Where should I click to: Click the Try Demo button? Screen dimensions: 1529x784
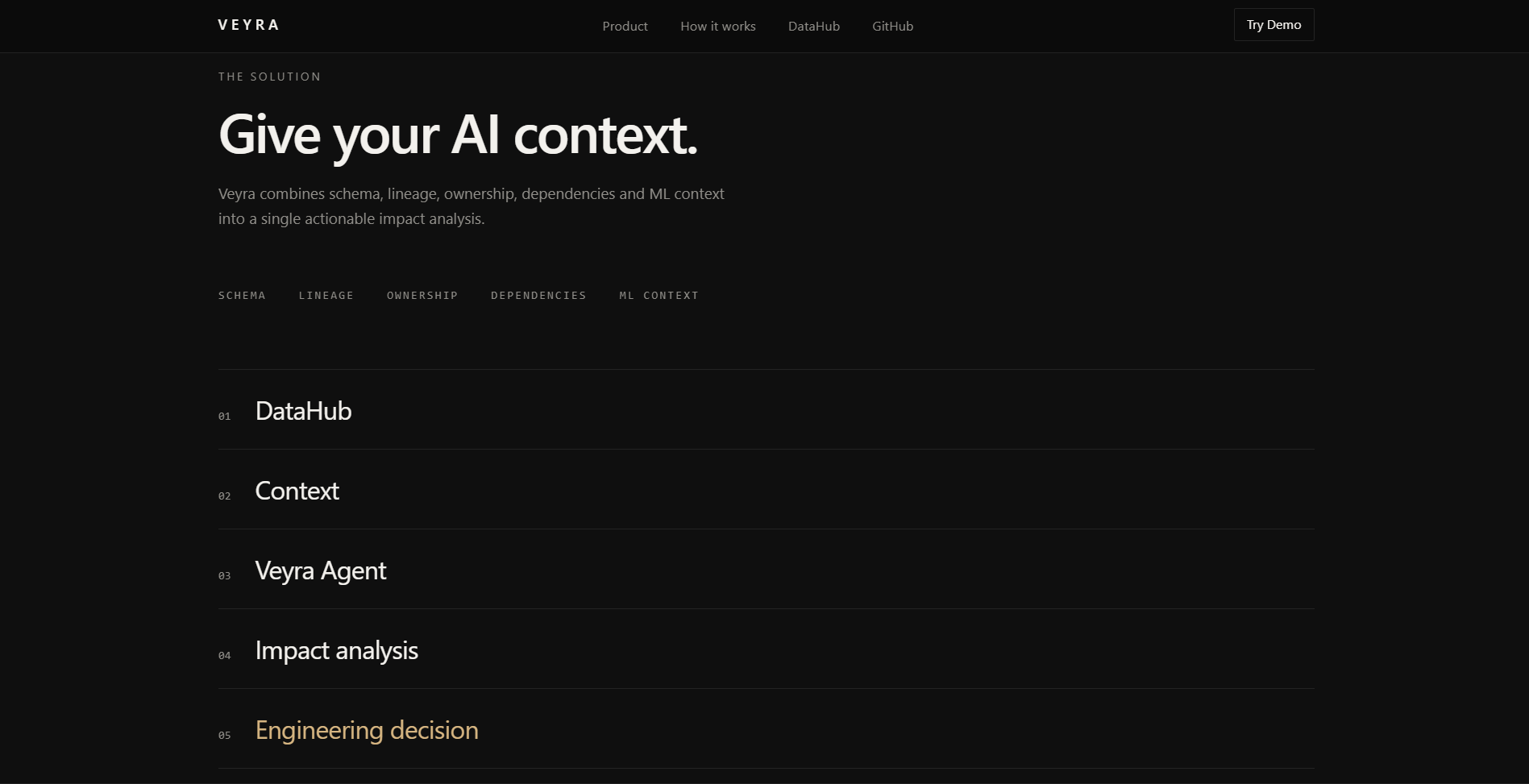[1273, 25]
